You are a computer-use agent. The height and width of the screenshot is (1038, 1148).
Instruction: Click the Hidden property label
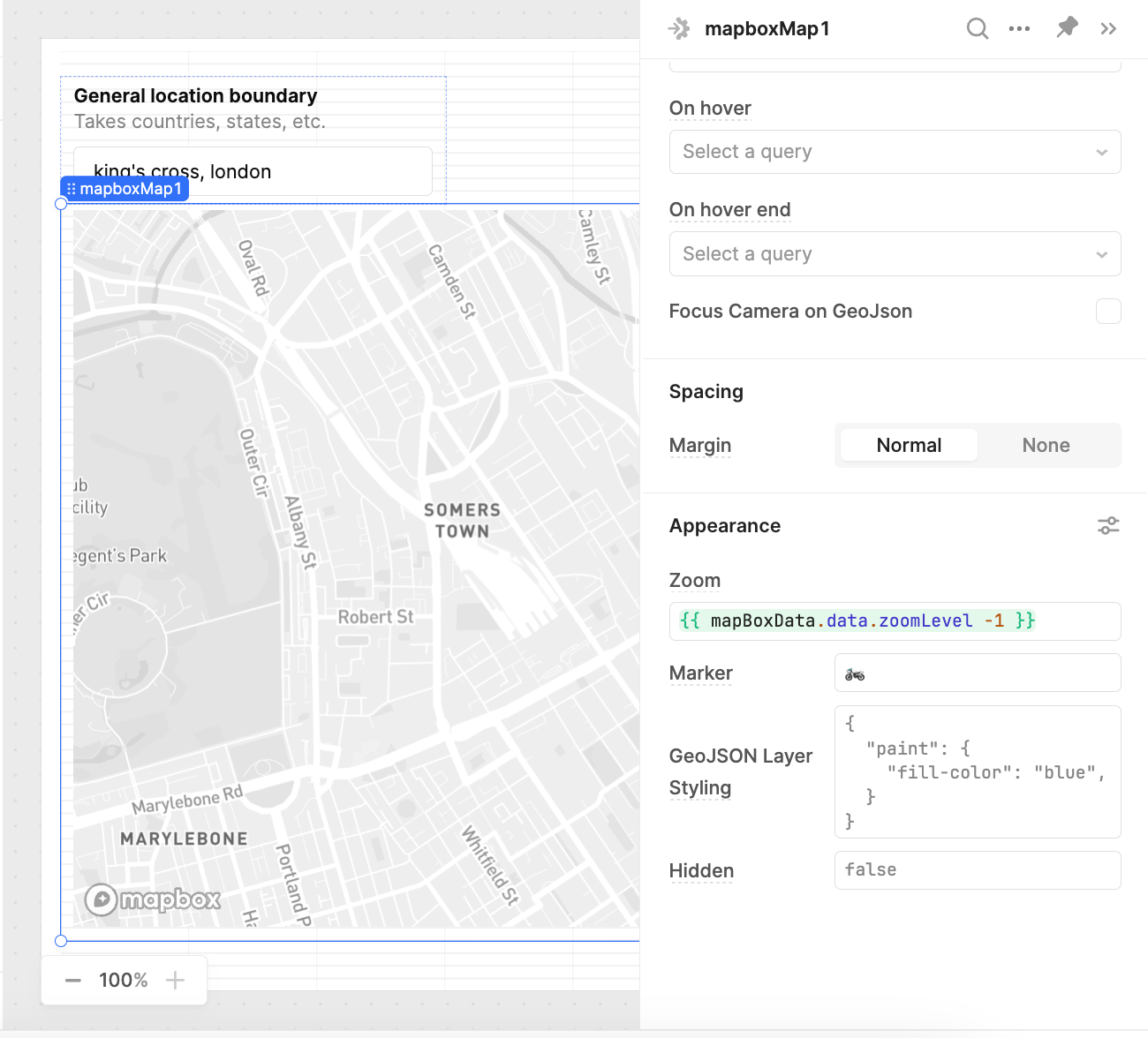pyautogui.click(x=701, y=871)
